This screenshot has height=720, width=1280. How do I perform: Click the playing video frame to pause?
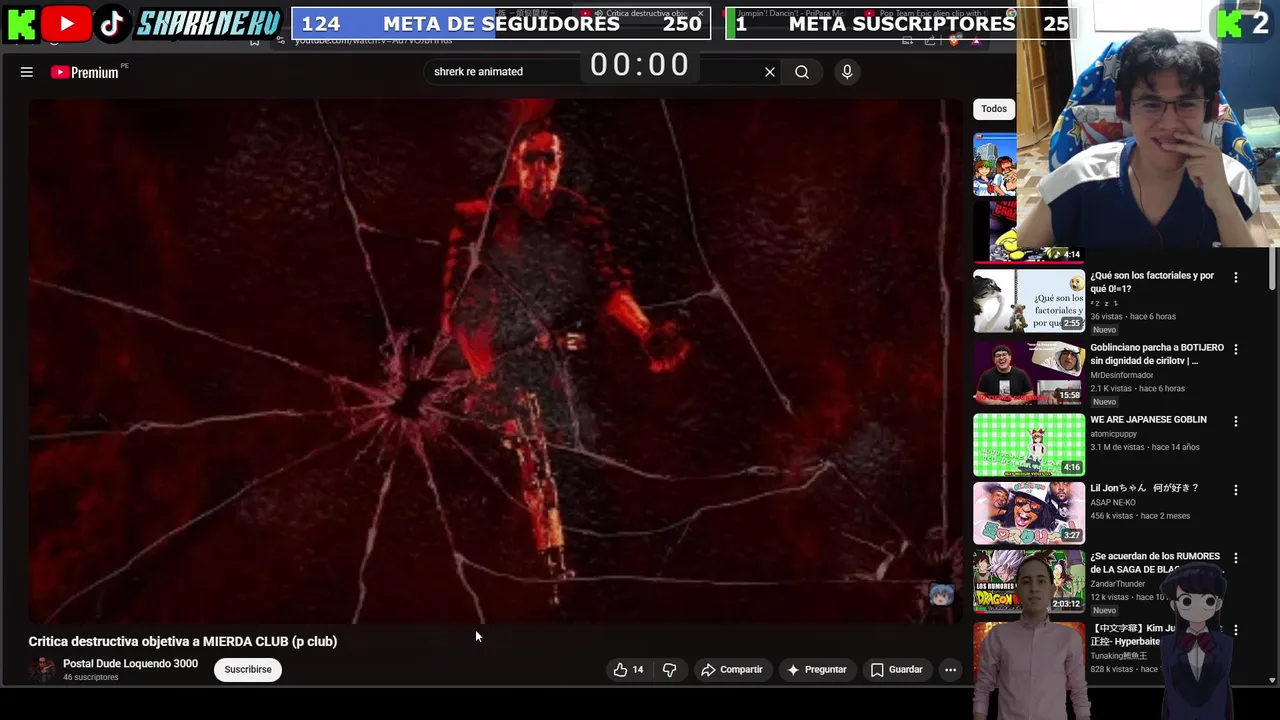495,360
